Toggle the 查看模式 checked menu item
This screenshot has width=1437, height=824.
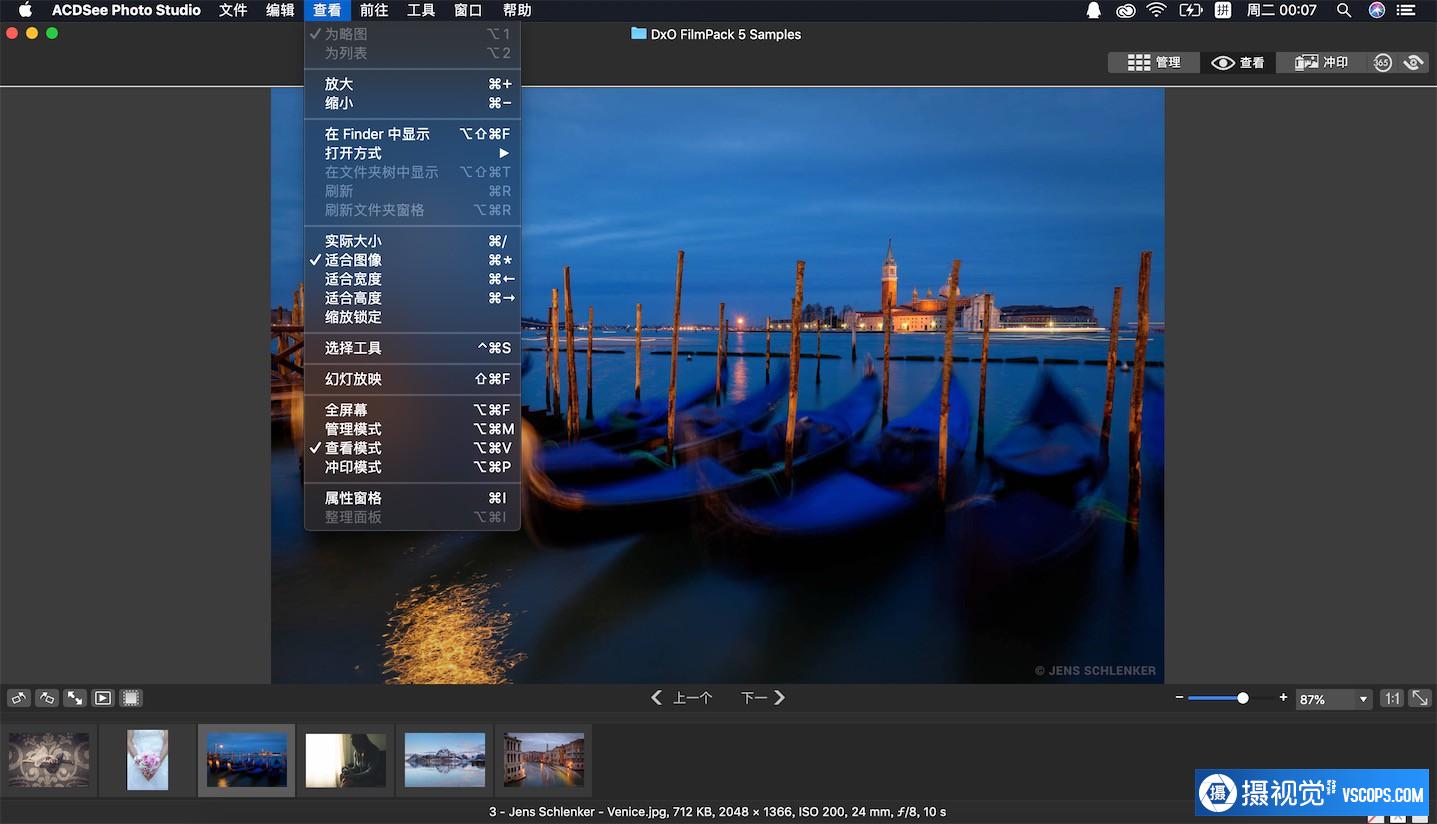tap(353, 448)
